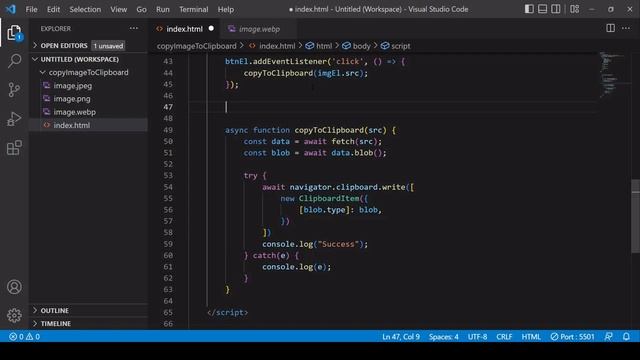Open the Go menu
Viewport: 640px width, 360px height.
(141, 9)
